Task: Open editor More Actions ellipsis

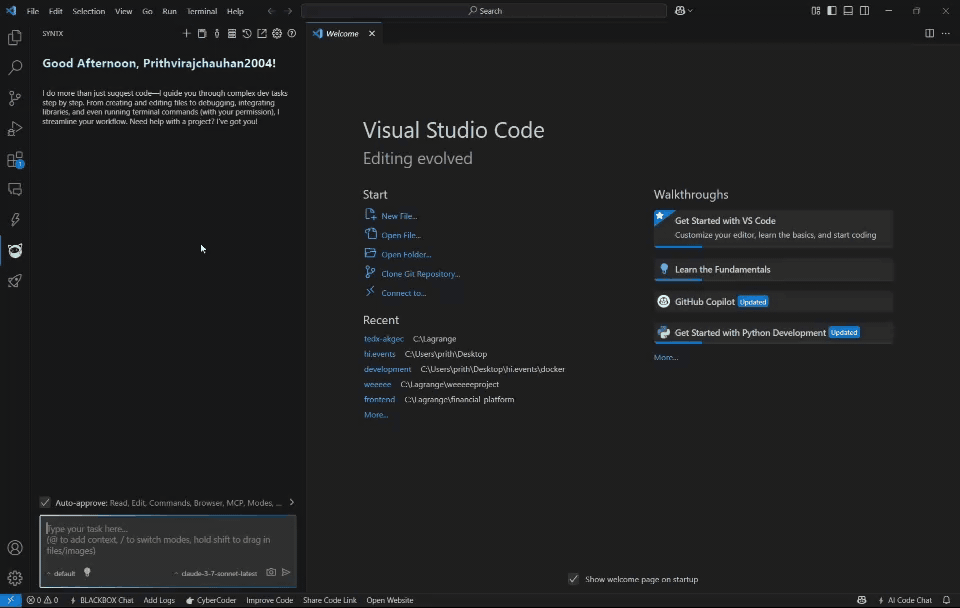Action: (x=945, y=34)
